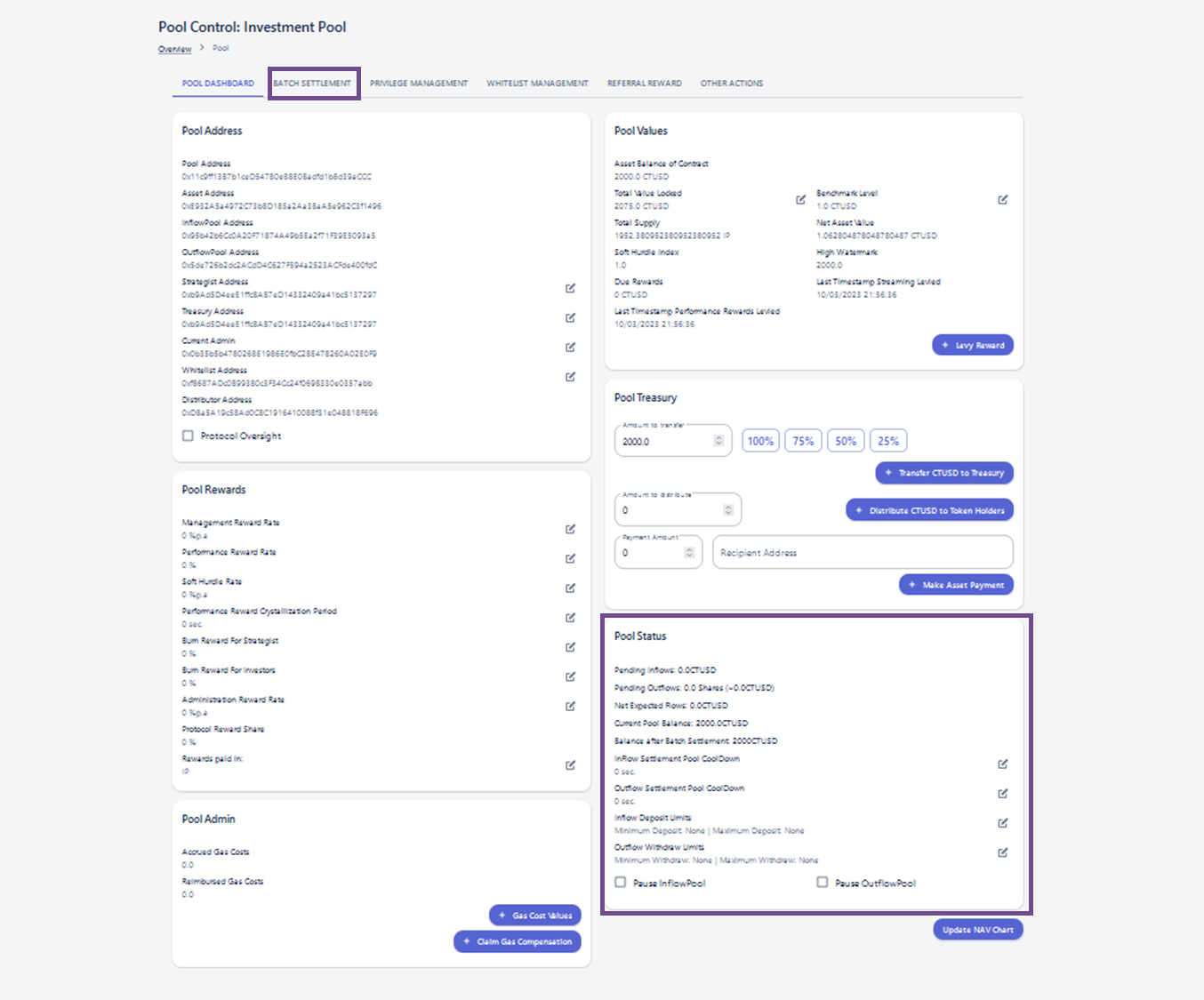Viewport: 1204px width, 1000px height.
Task: Tick the Pause OutflowPool checkbox
Action: click(823, 883)
